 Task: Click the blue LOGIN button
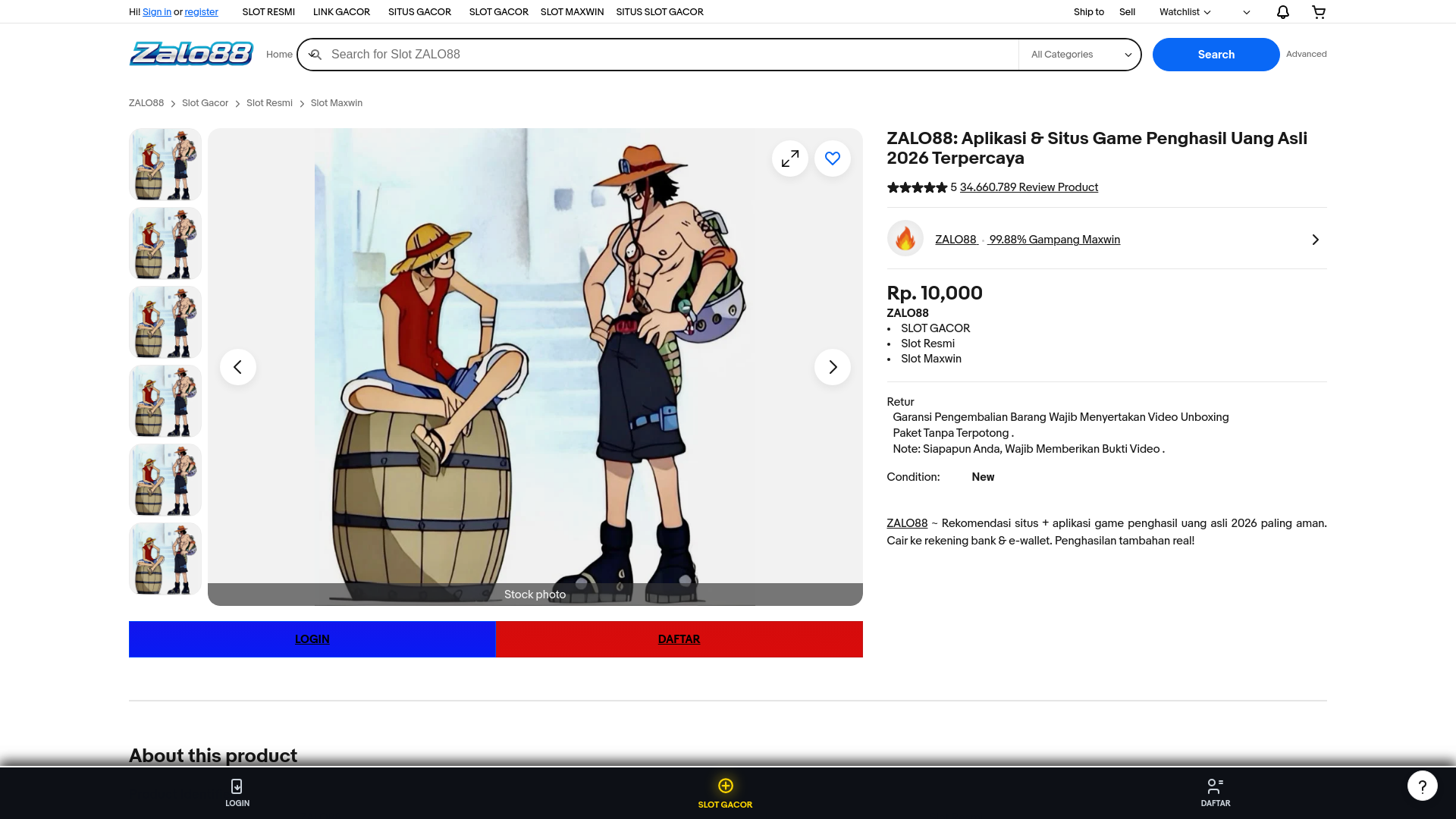click(x=312, y=639)
